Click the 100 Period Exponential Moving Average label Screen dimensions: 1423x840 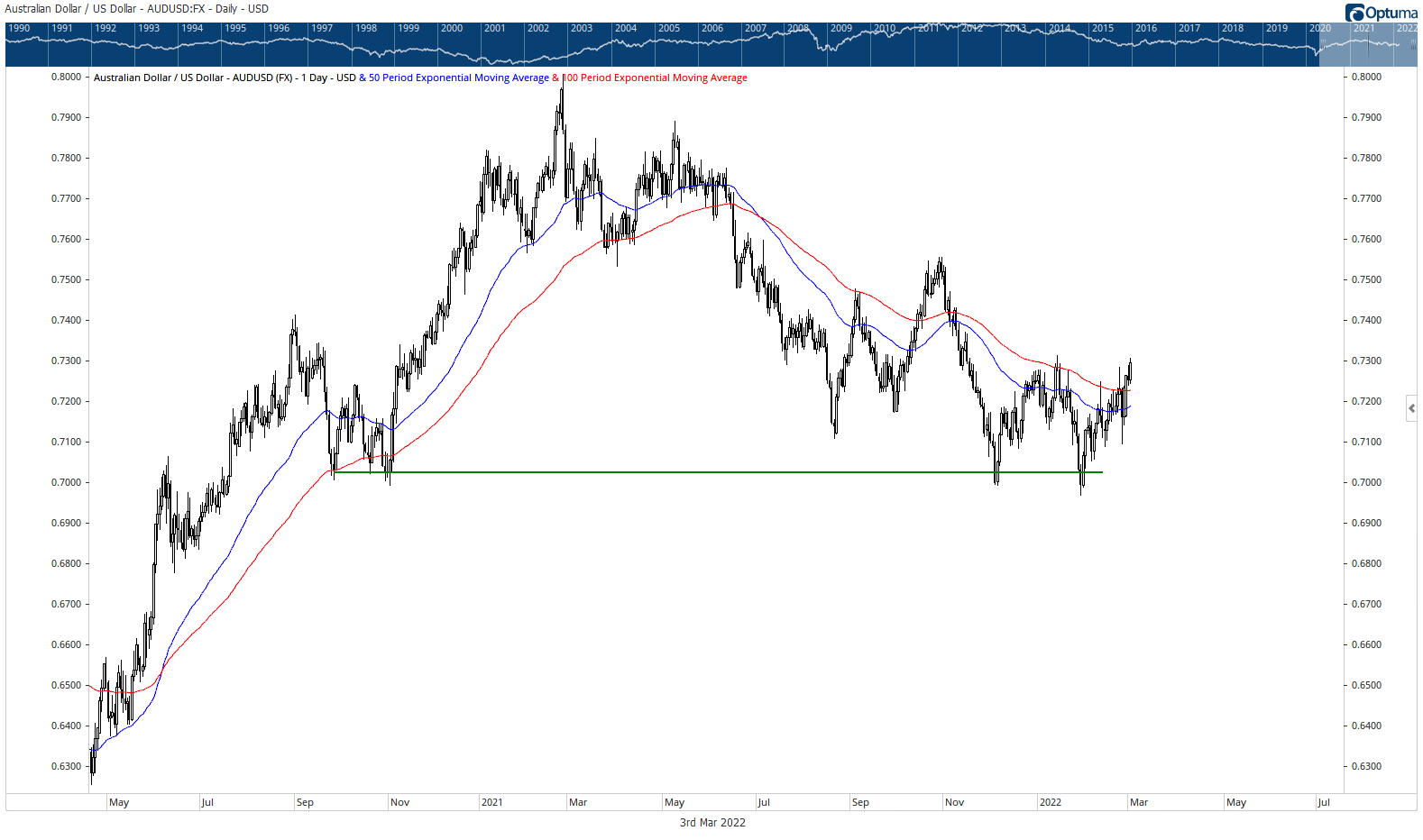(656, 78)
